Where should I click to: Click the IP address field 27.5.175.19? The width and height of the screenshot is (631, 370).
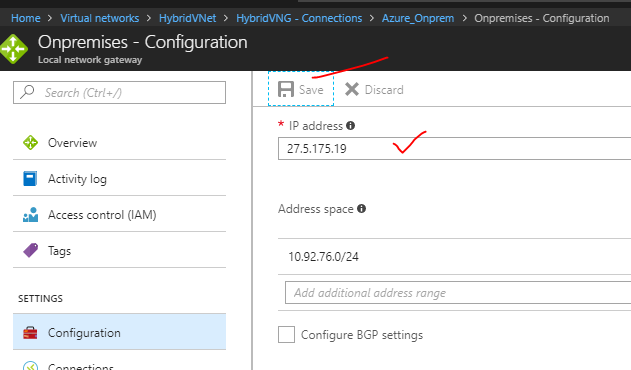click(454, 149)
